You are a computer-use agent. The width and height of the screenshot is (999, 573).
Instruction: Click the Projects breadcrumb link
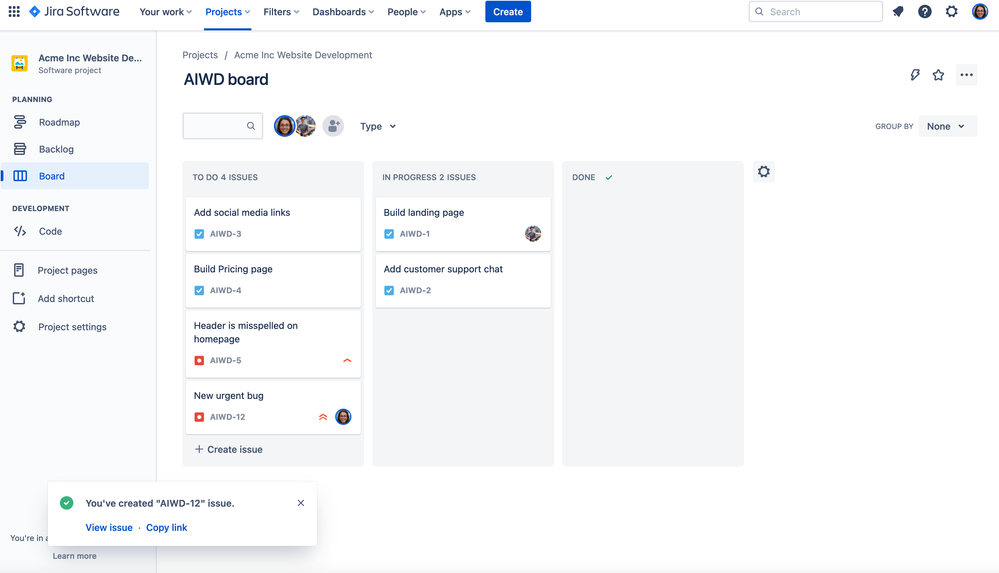click(200, 55)
